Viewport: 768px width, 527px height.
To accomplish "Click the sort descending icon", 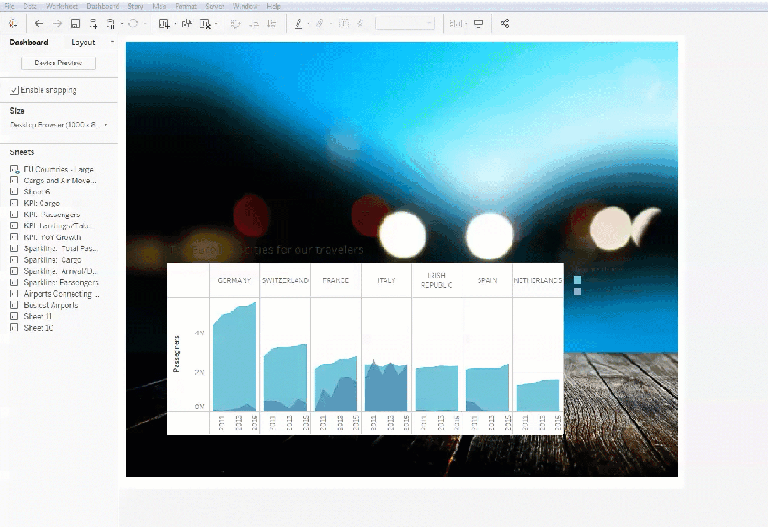I will coord(271,24).
